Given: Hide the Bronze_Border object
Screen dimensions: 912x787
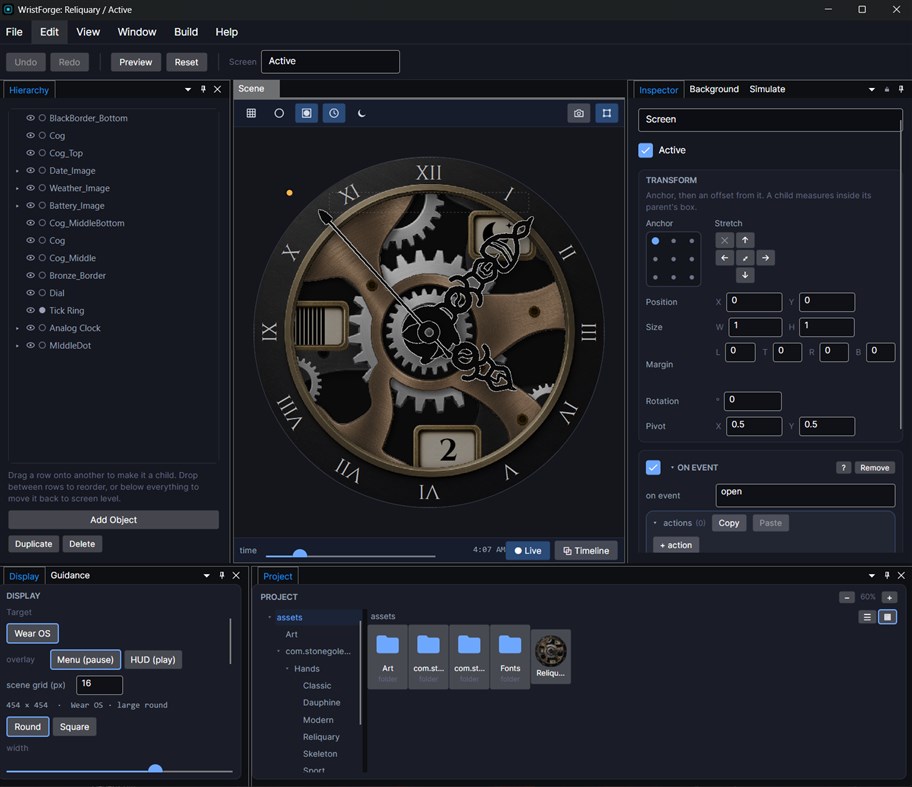Looking at the screenshot, I should [30, 275].
